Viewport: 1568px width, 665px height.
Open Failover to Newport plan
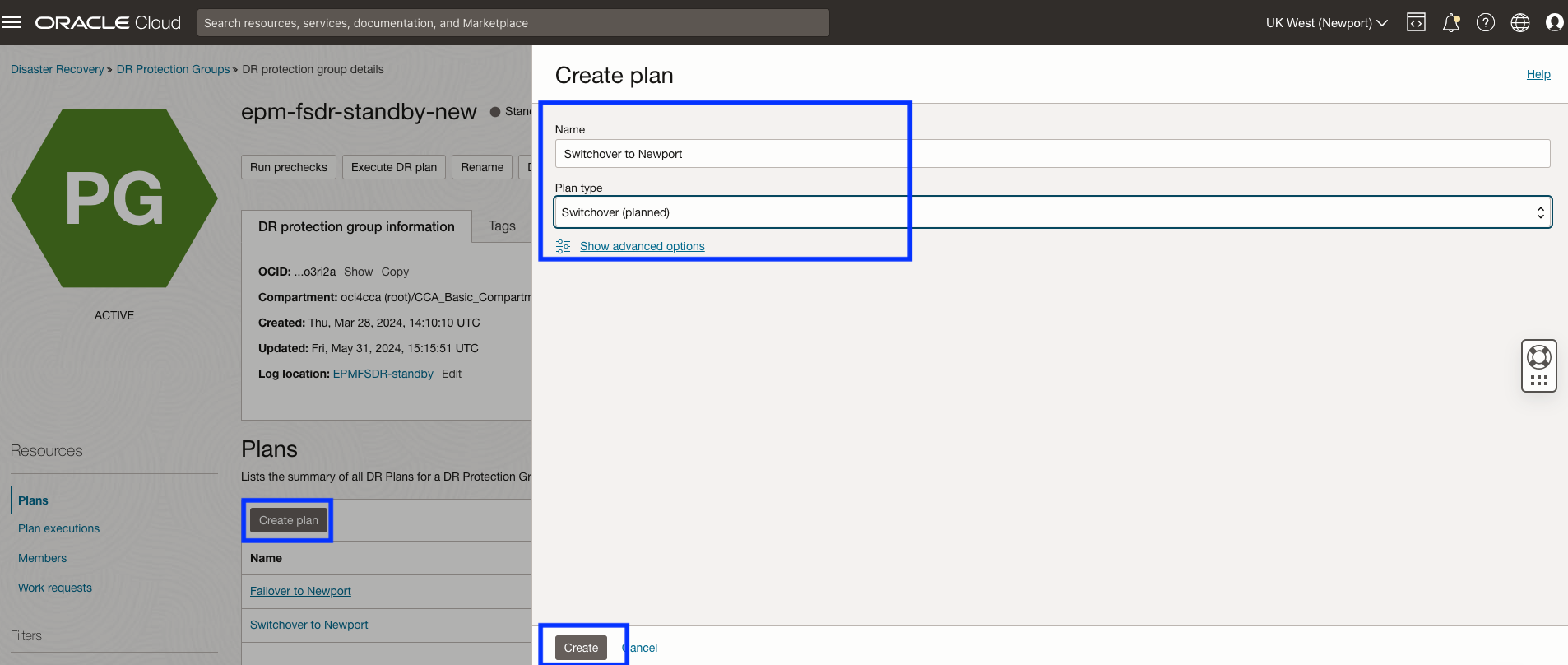click(301, 591)
